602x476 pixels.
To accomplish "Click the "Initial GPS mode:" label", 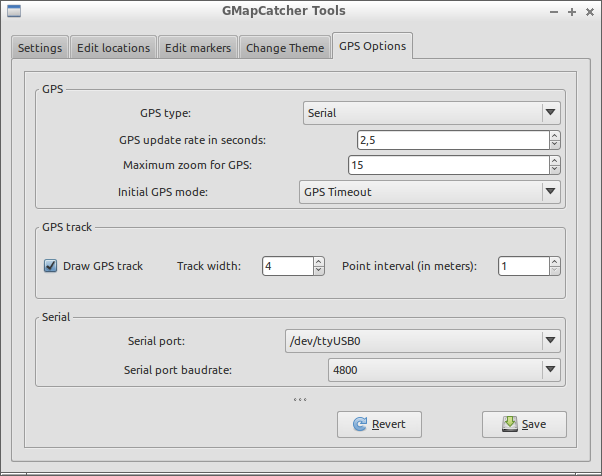I will pos(163,192).
